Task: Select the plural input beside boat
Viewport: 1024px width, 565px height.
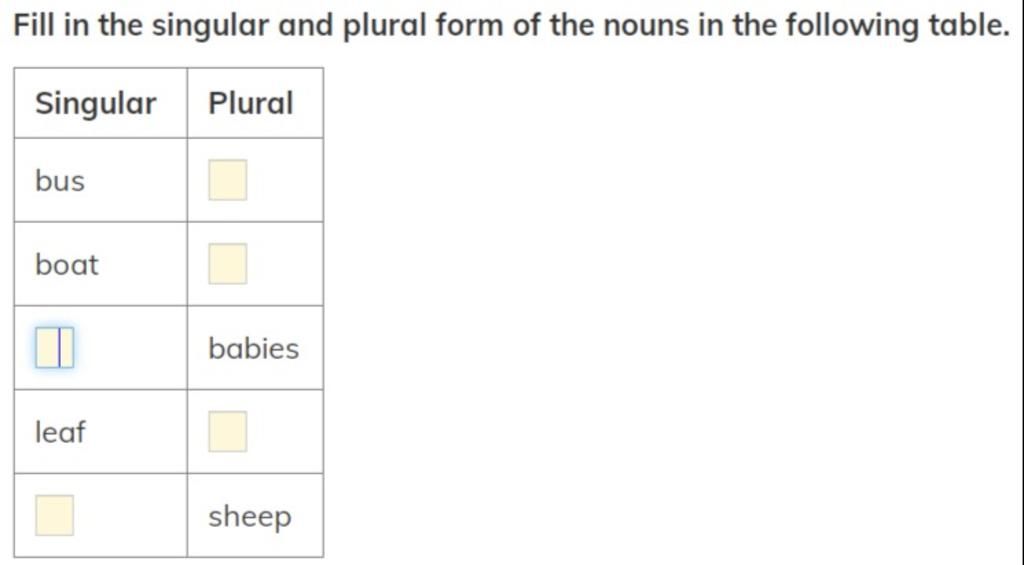Action: (228, 264)
